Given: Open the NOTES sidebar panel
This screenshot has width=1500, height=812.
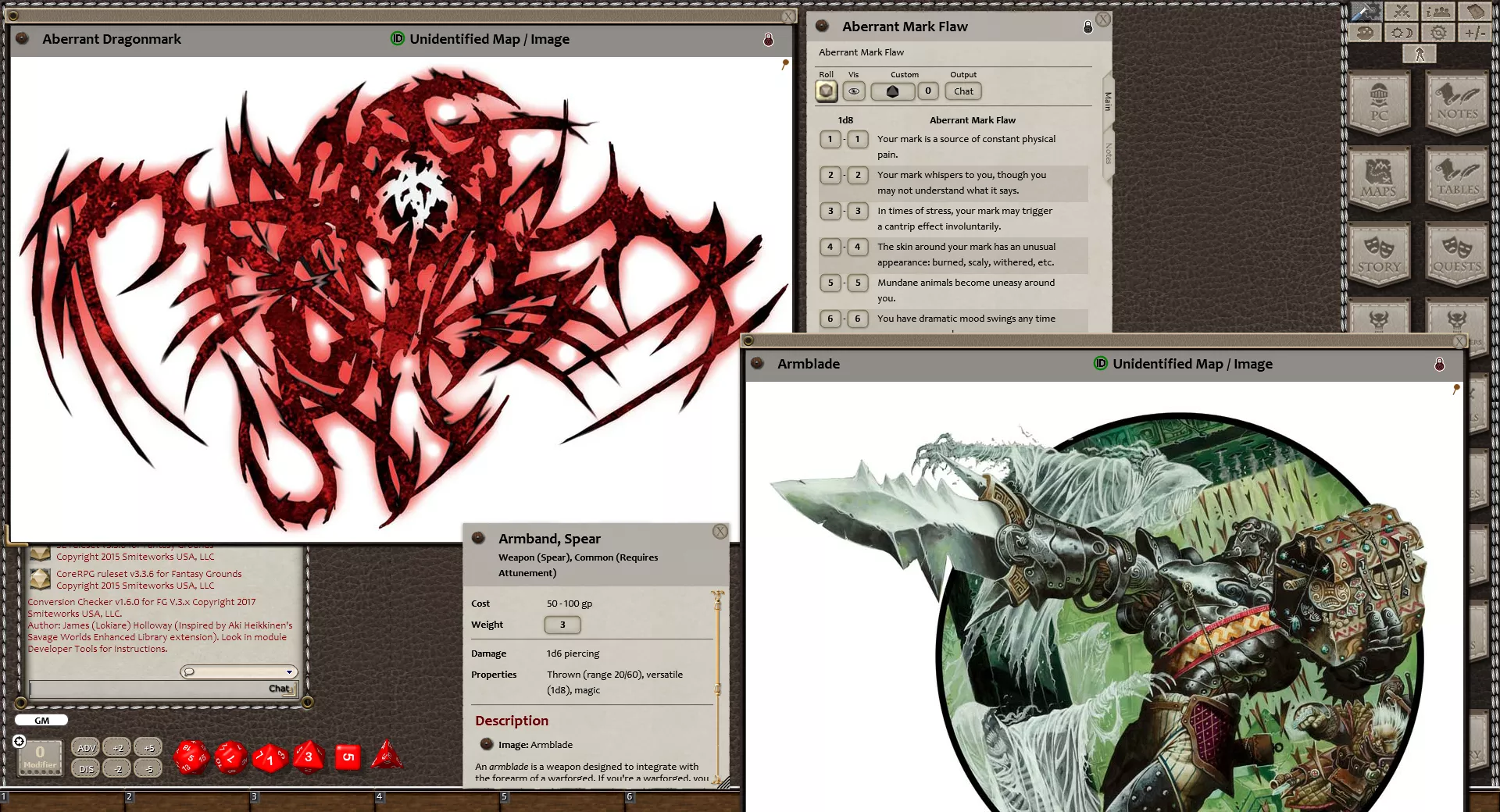Looking at the screenshot, I should pyautogui.click(x=1457, y=102).
